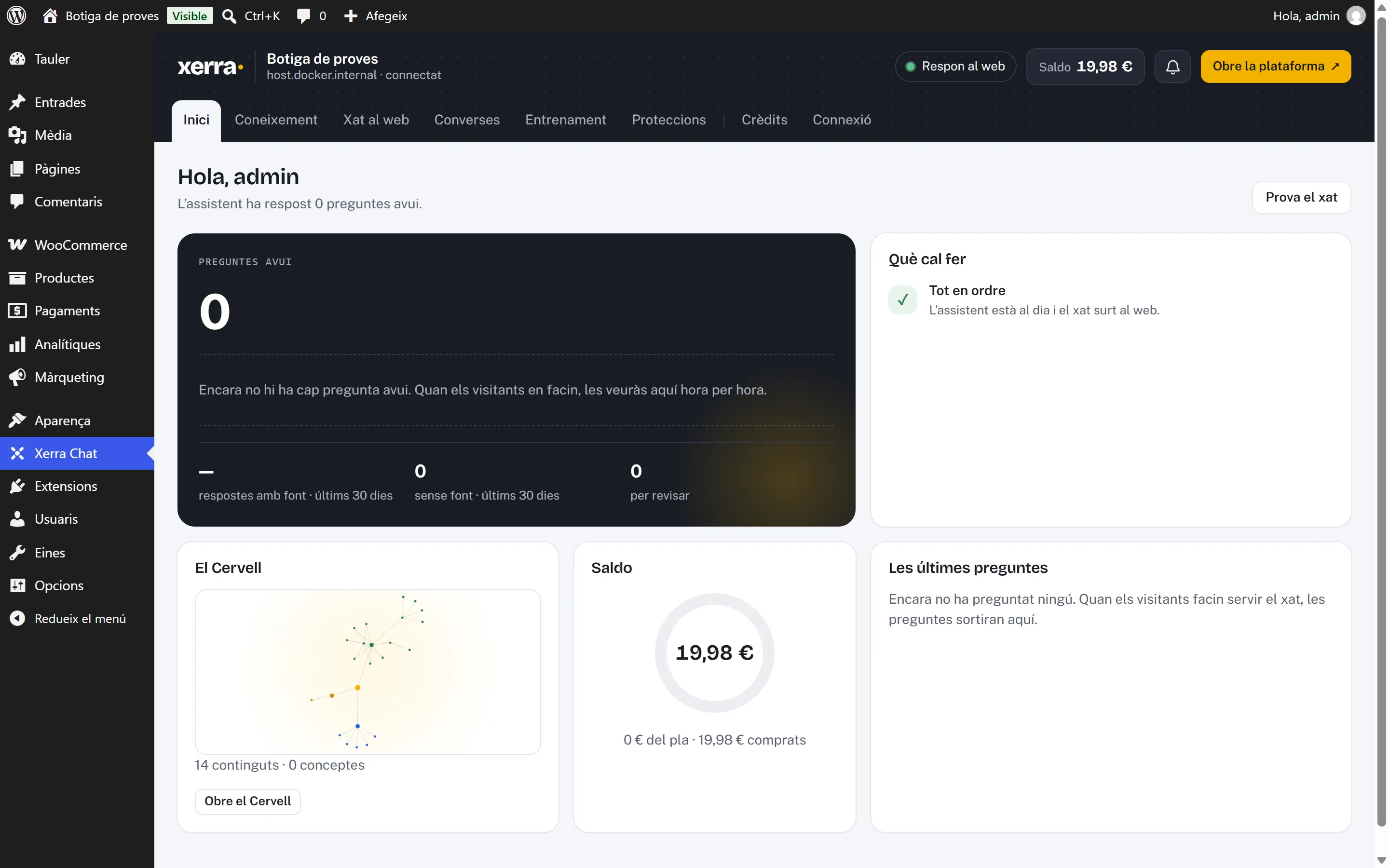Image resolution: width=1389 pixels, height=868 pixels.
Task: Click the Pagaments dollar icon
Action: coord(17,311)
